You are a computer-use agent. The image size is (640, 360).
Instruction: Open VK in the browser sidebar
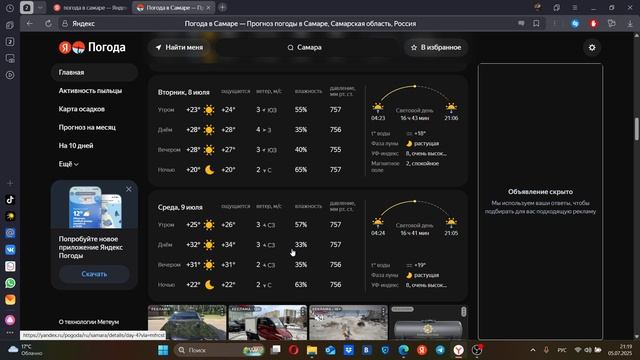click(x=10, y=250)
